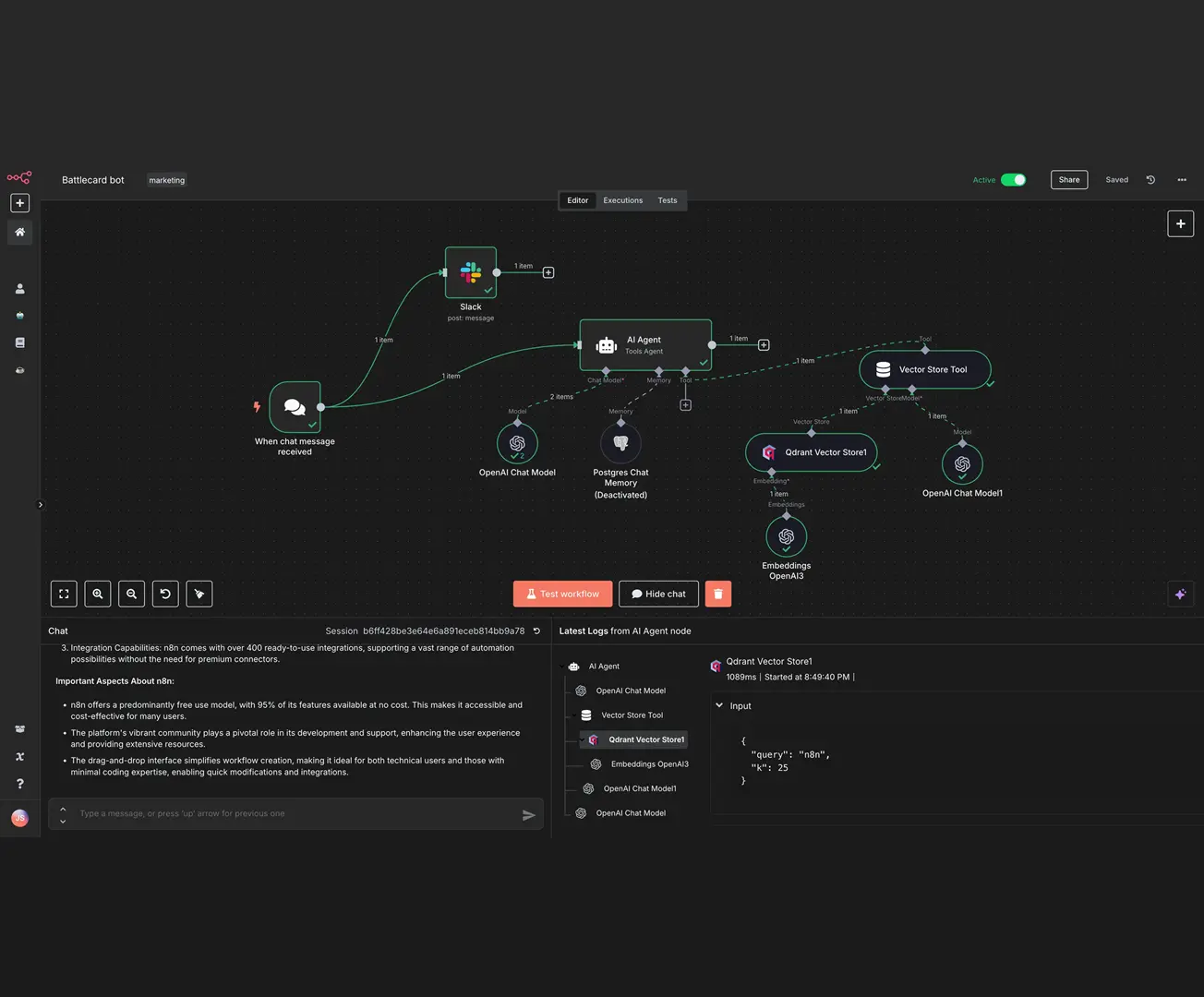Select OpenAI Chat Model1 log entry

tap(630, 788)
